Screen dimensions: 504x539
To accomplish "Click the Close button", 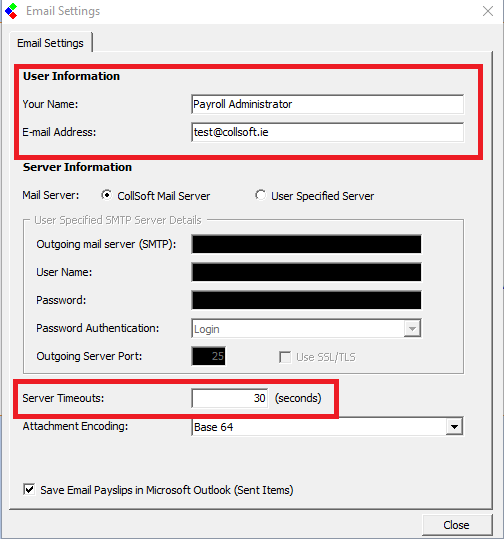I will pos(457,525).
